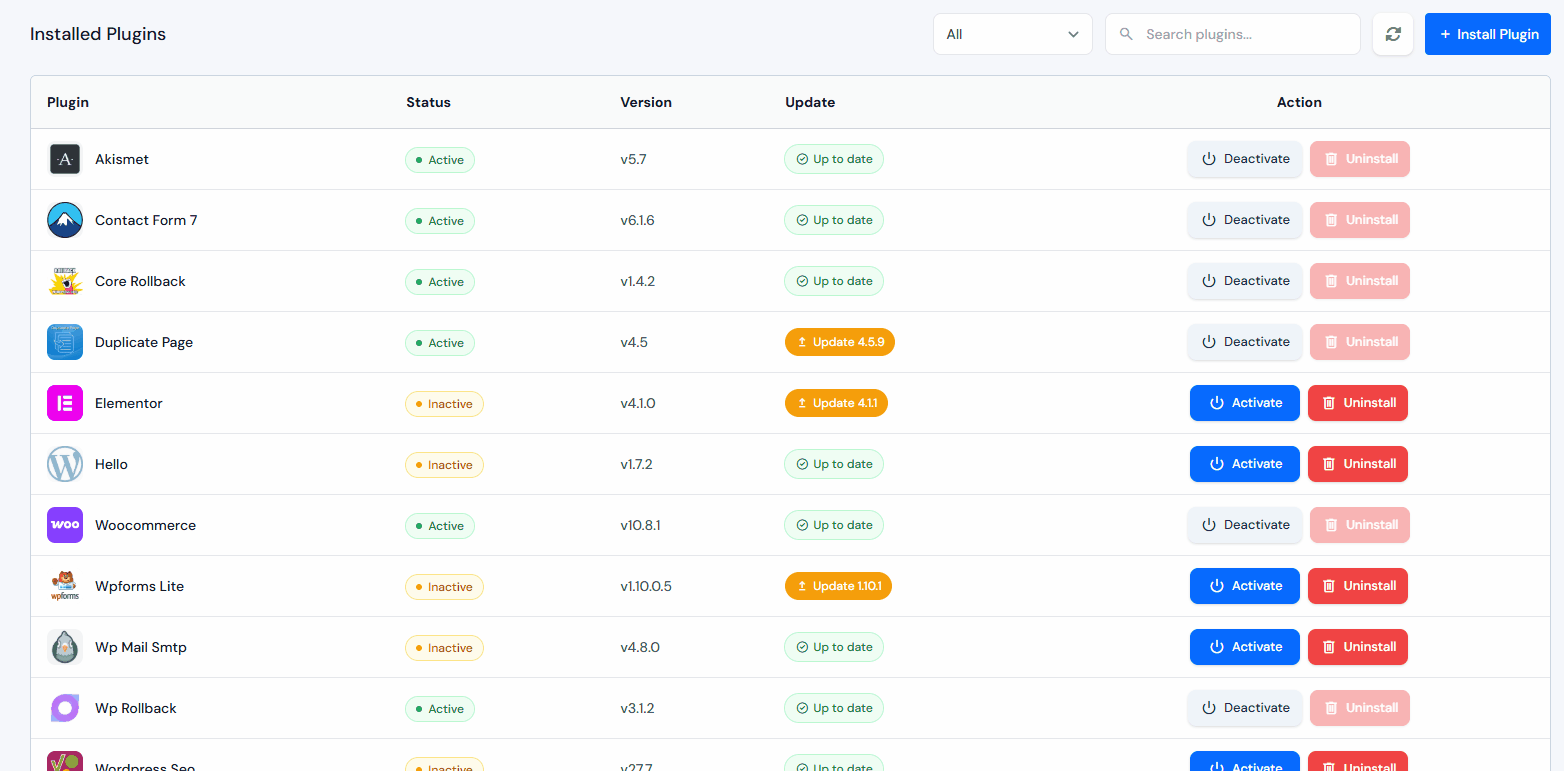Image resolution: width=1564 pixels, height=771 pixels.
Task: Activate the Elementor plugin
Action: [x=1245, y=403]
